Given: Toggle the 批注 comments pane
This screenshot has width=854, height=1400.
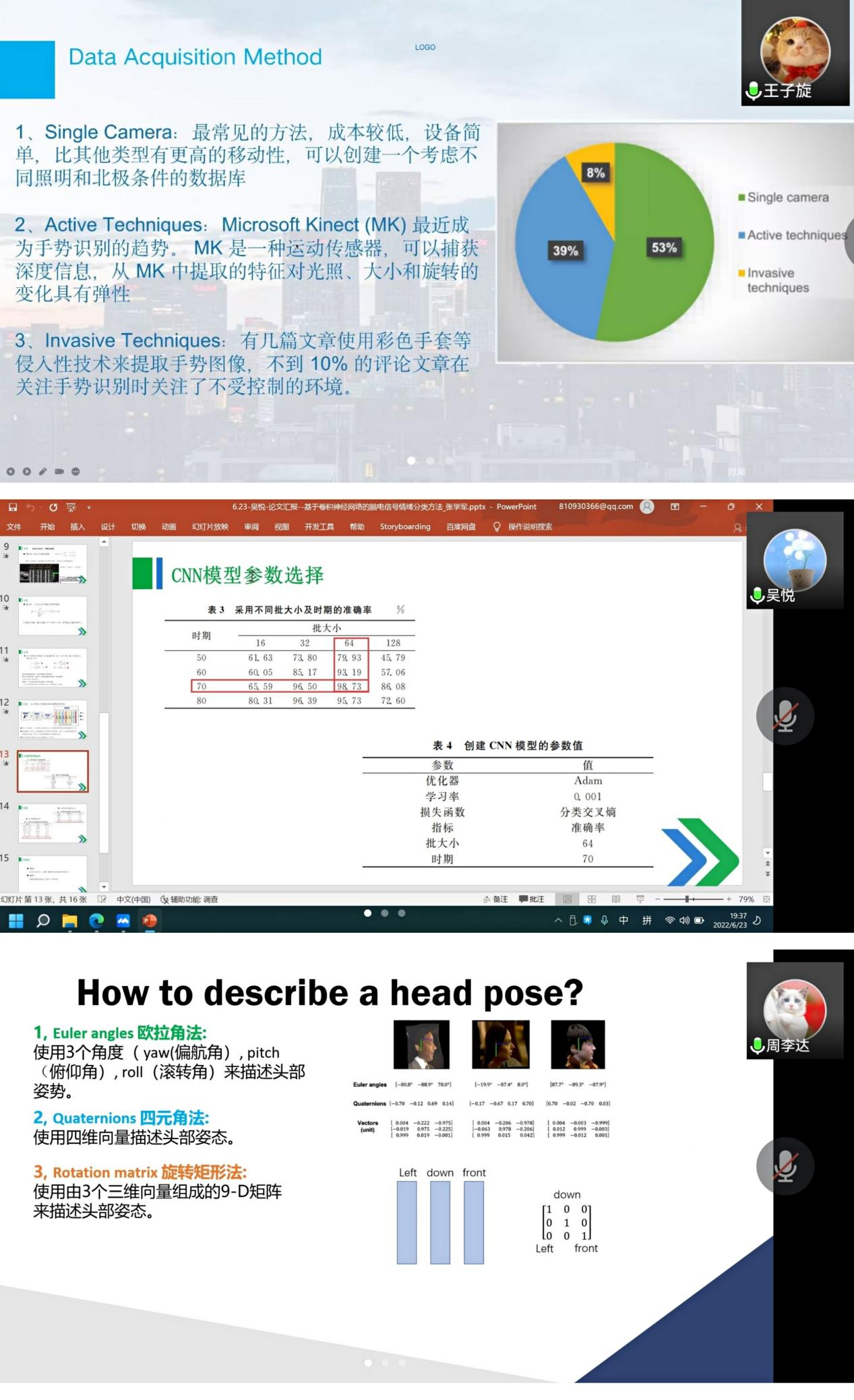Looking at the screenshot, I should [531, 899].
